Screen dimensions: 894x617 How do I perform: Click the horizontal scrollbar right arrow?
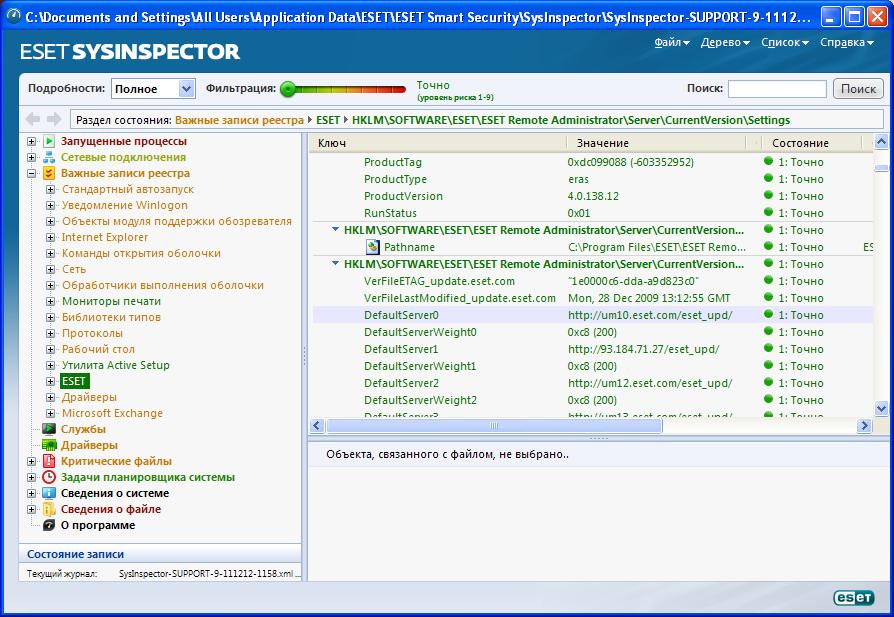(x=864, y=425)
